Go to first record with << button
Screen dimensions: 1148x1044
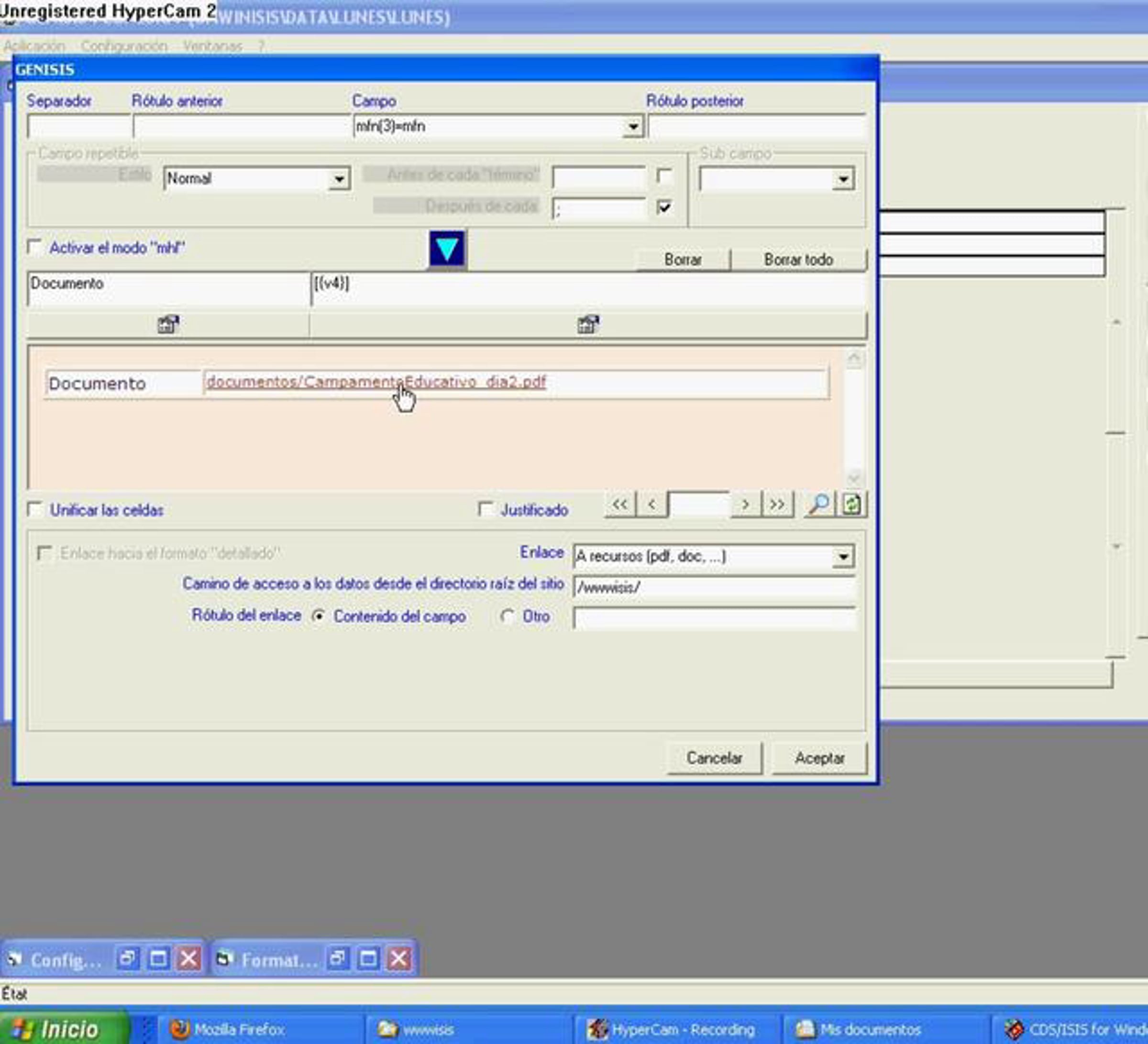620,505
